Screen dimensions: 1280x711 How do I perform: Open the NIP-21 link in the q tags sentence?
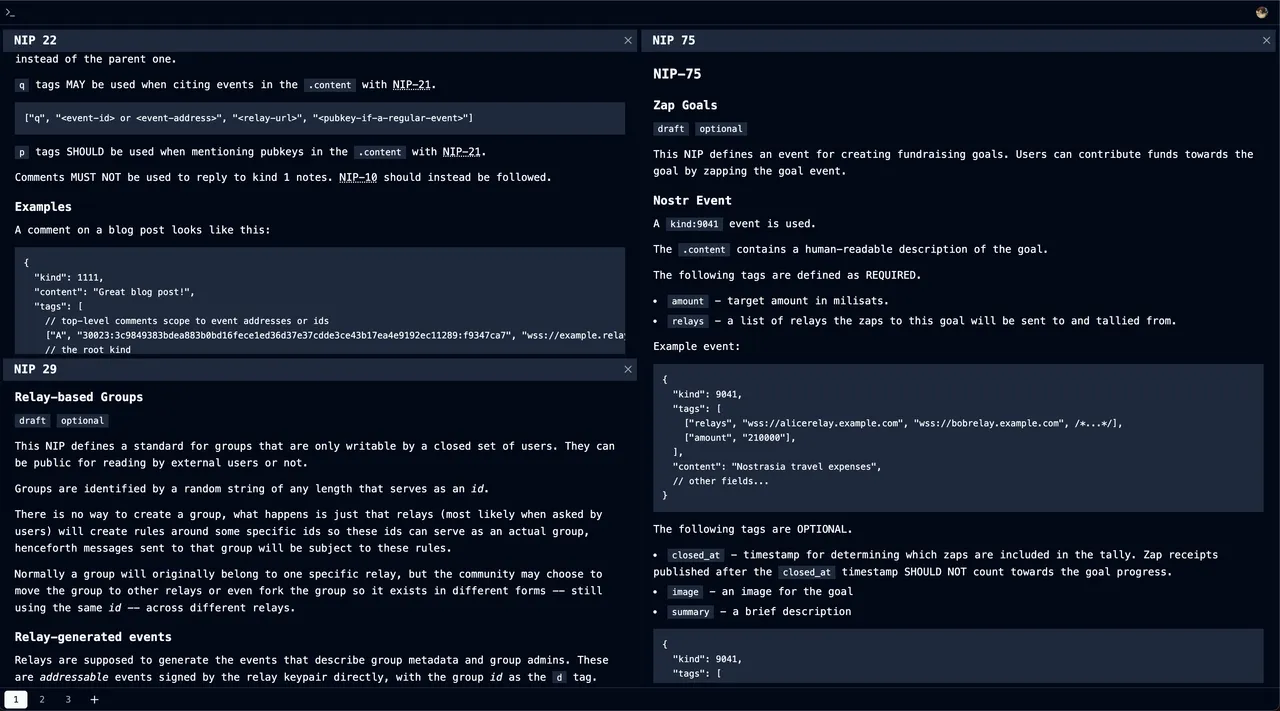(413, 85)
